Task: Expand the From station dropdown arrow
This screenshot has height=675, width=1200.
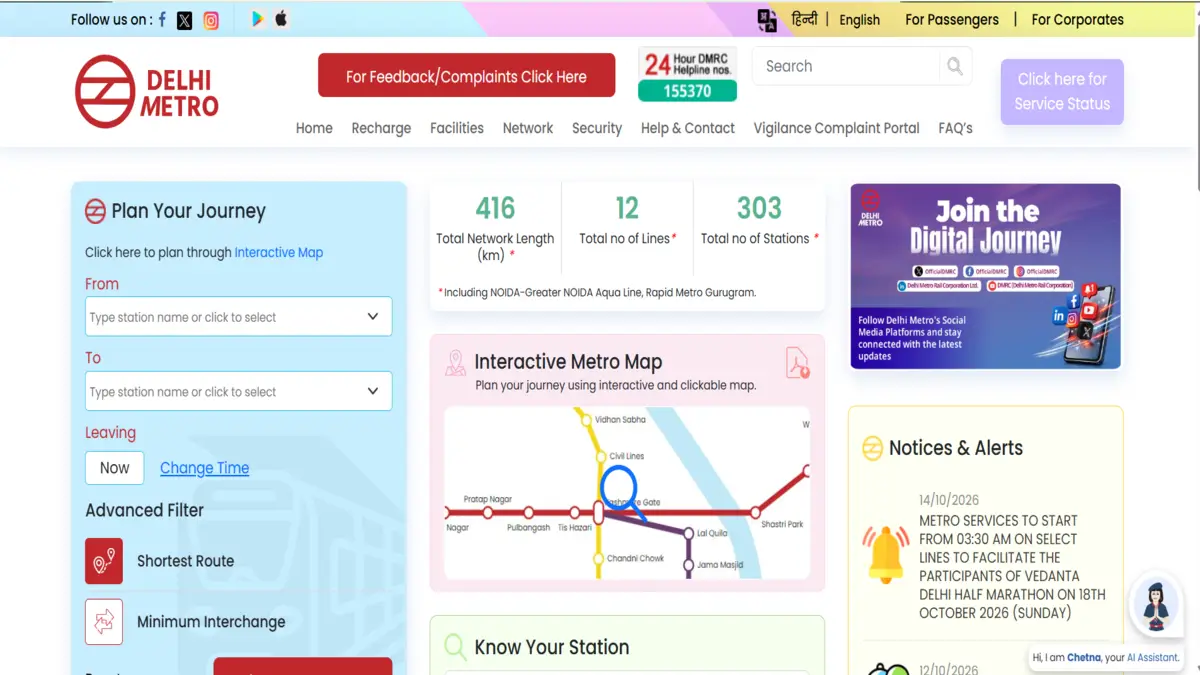Action: click(373, 317)
